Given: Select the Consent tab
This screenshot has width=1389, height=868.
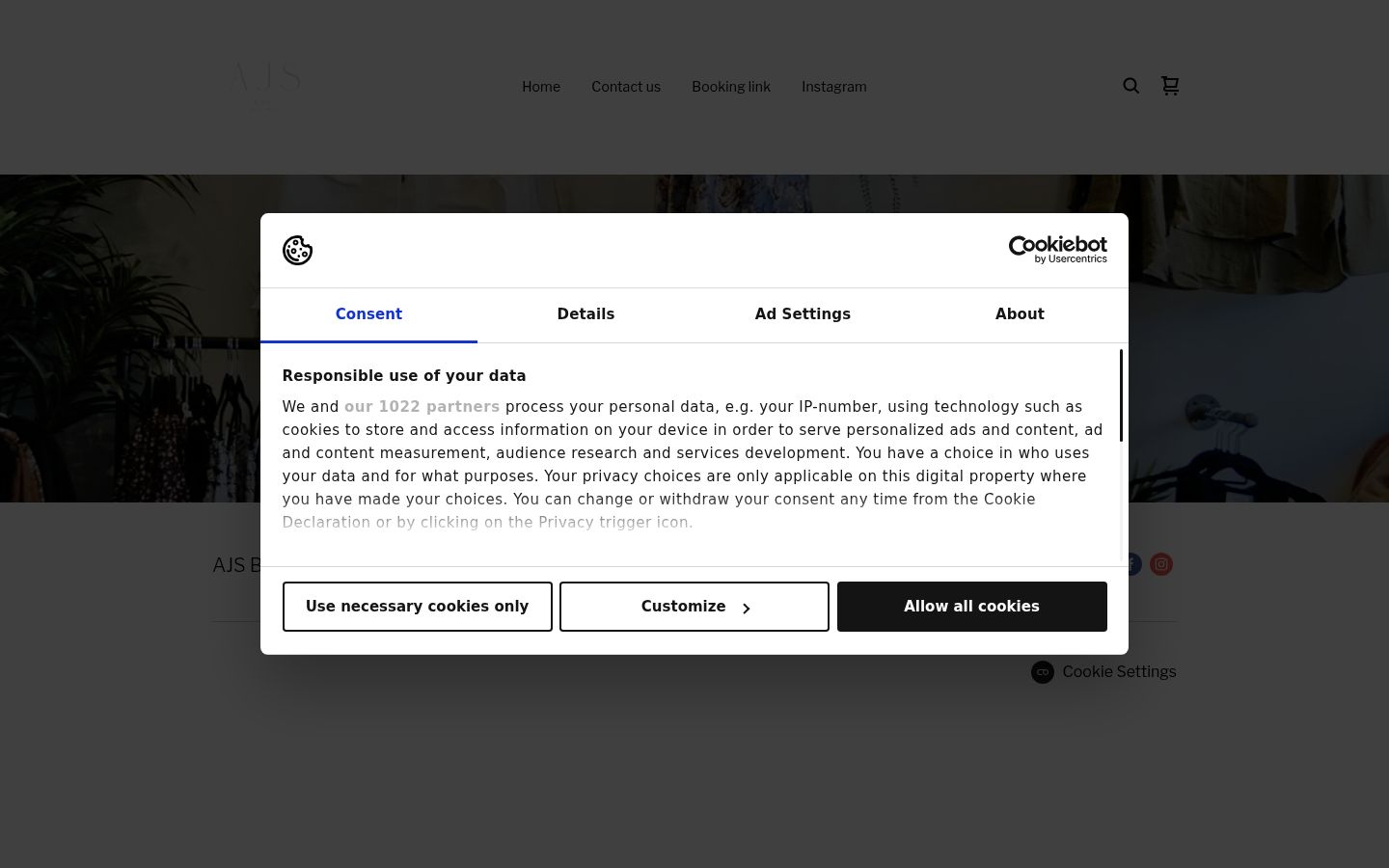Looking at the screenshot, I should pos(368,314).
